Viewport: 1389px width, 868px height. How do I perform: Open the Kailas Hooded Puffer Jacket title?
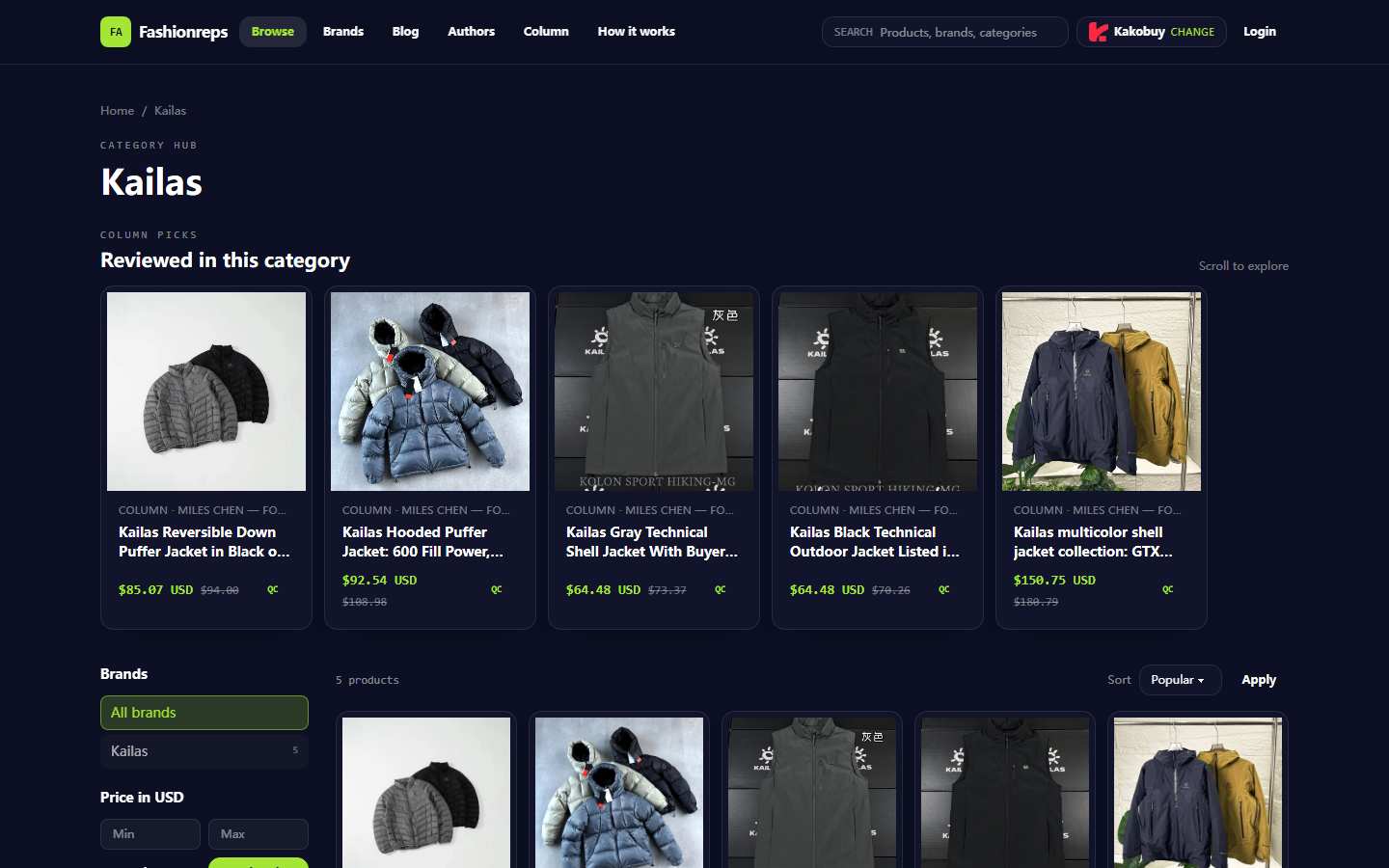[423, 542]
